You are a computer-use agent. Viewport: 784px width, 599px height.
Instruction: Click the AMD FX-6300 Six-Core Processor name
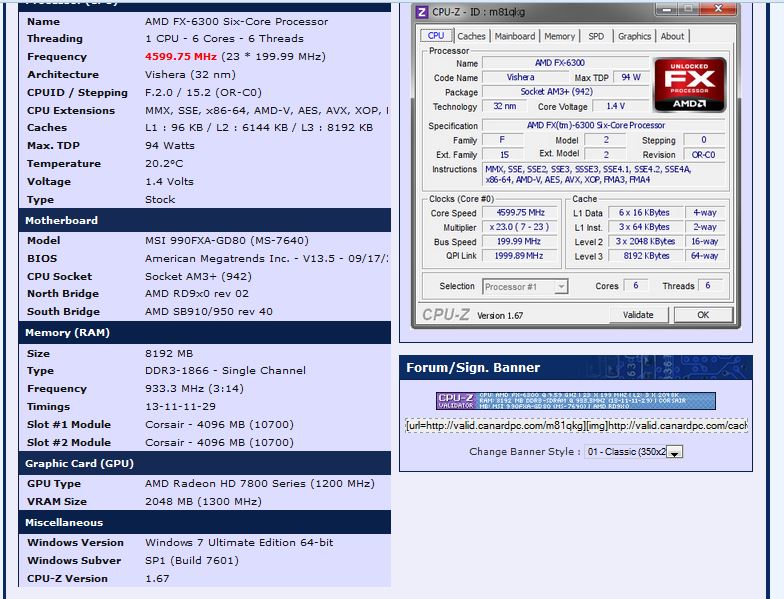point(236,22)
